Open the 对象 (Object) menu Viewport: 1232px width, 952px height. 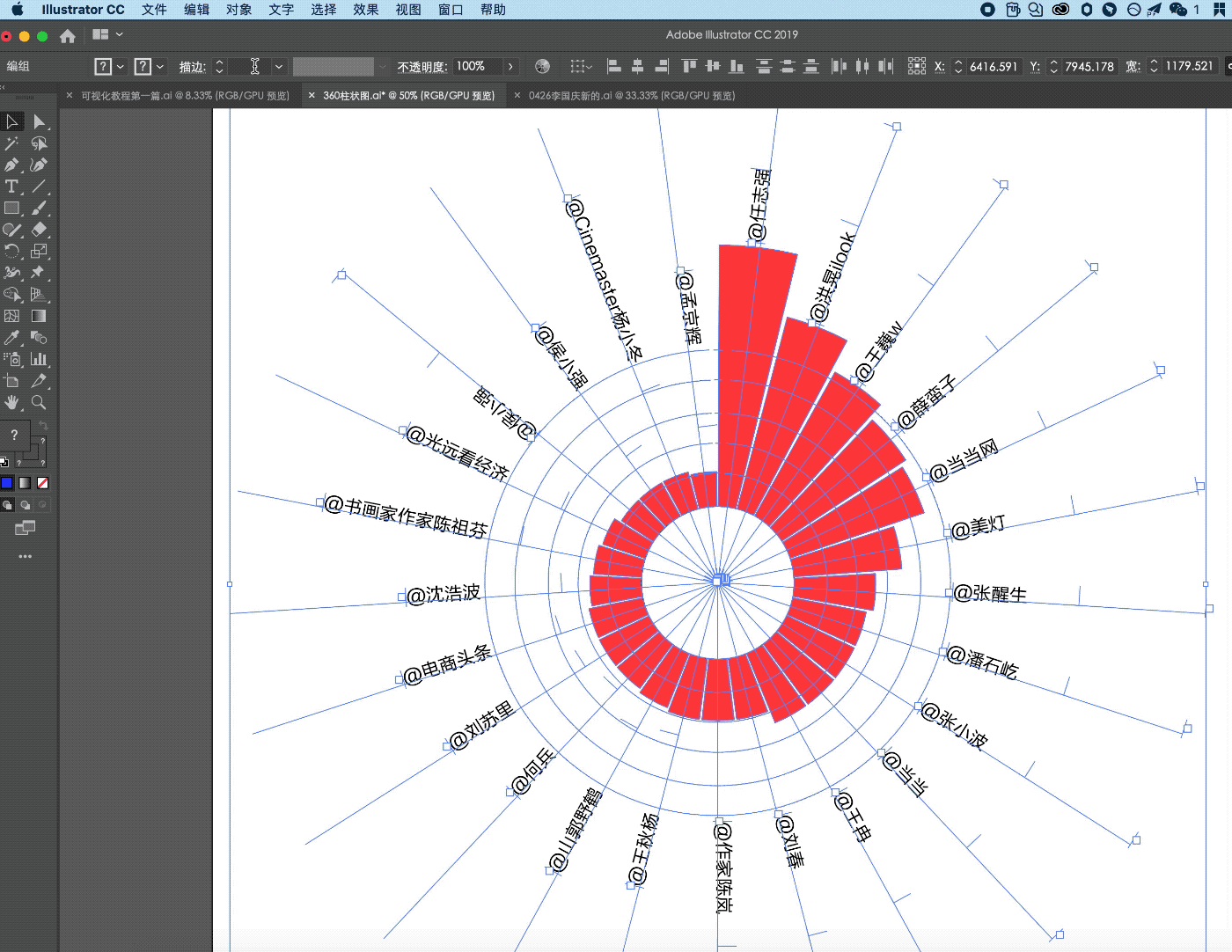[x=238, y=10]
